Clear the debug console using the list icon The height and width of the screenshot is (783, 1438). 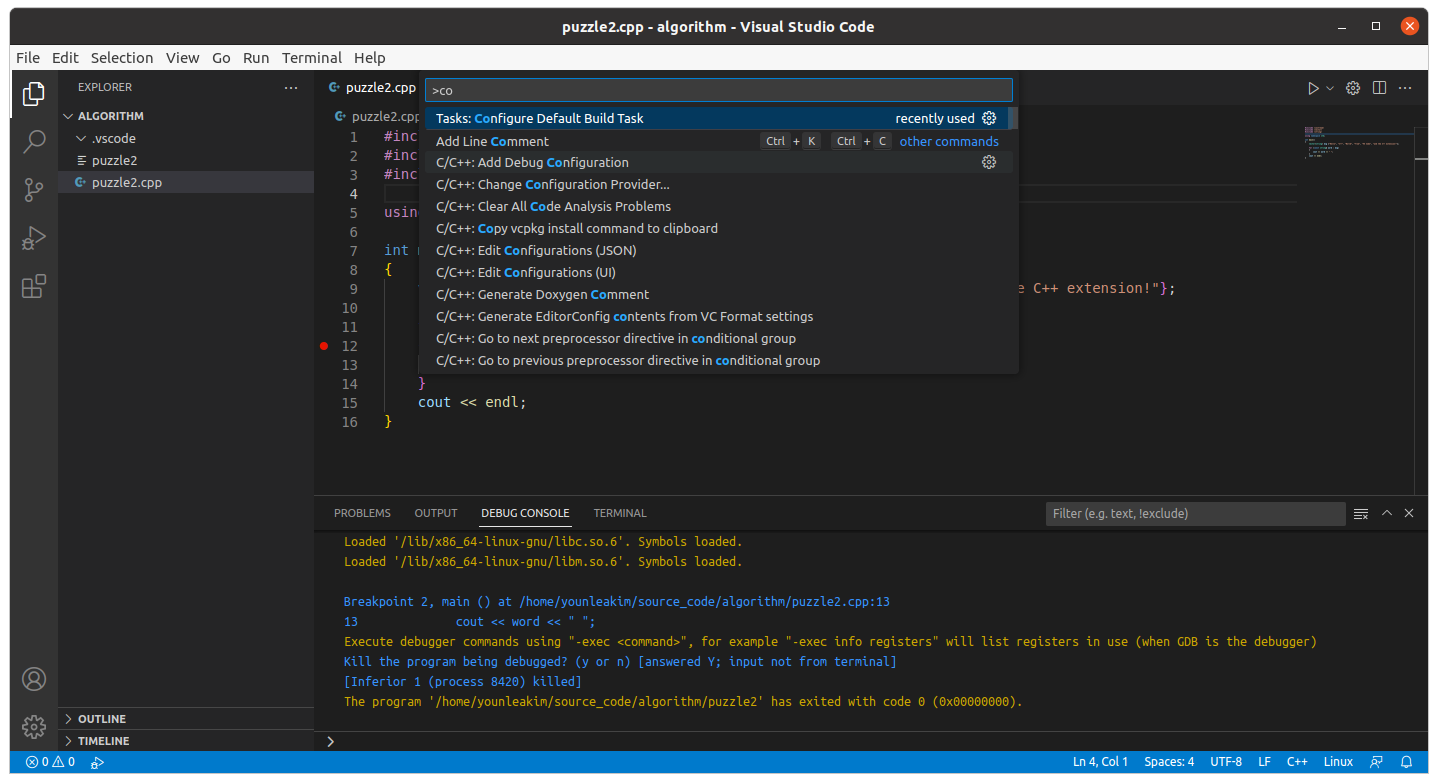click(x=1361, y=513)
